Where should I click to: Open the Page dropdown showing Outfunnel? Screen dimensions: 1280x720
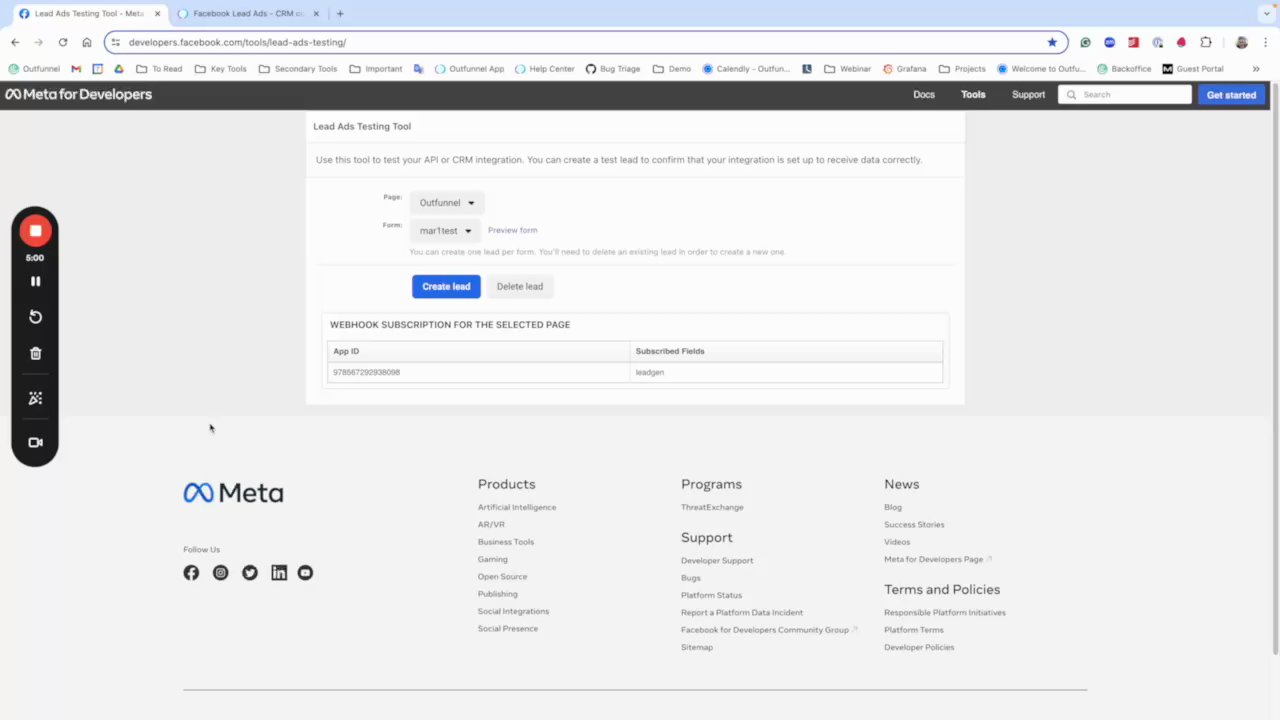tap(447, 203)
